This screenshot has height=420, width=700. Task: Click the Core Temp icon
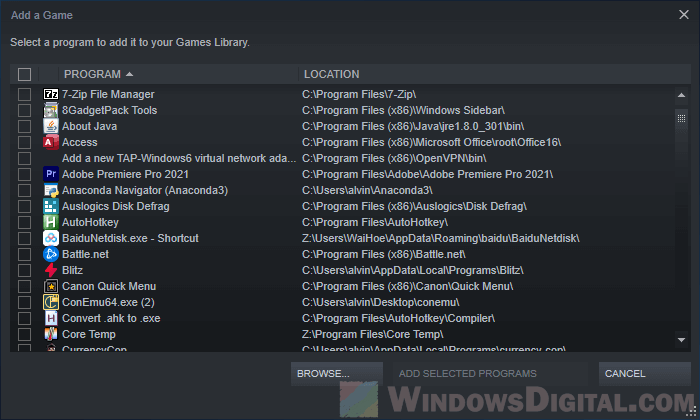pyautogui.click(x=51, y=334)
